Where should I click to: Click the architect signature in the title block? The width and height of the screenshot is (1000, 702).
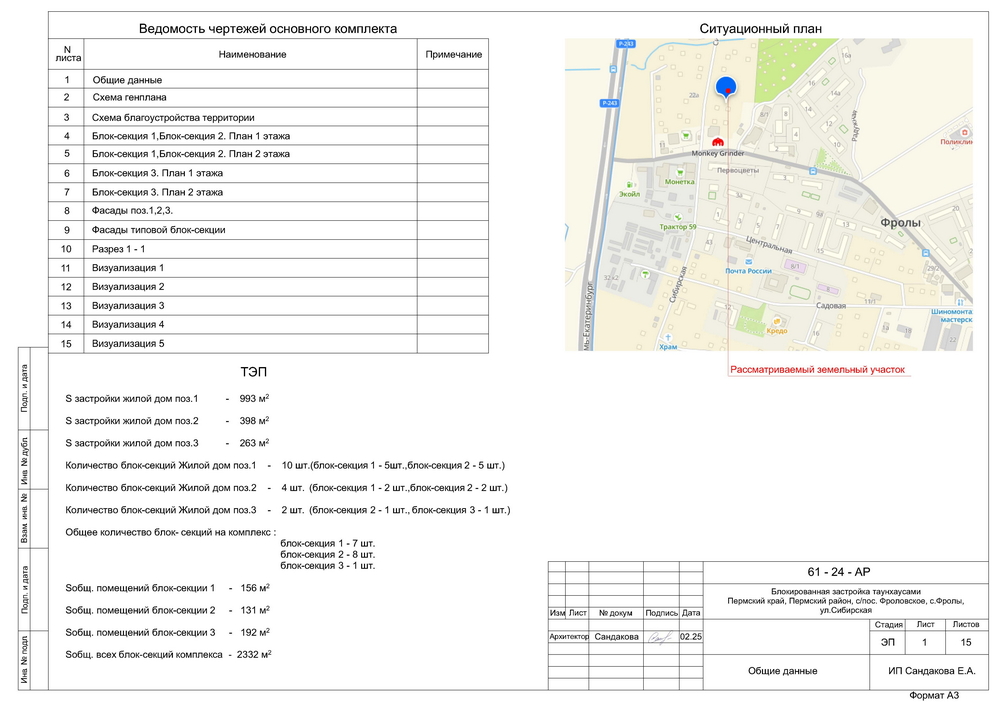pos(661,636)
